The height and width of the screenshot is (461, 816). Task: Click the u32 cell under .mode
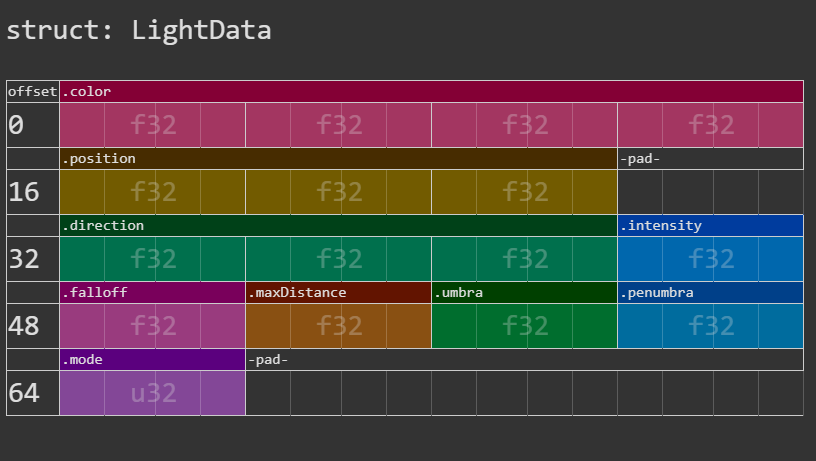(x=152, y=393)
